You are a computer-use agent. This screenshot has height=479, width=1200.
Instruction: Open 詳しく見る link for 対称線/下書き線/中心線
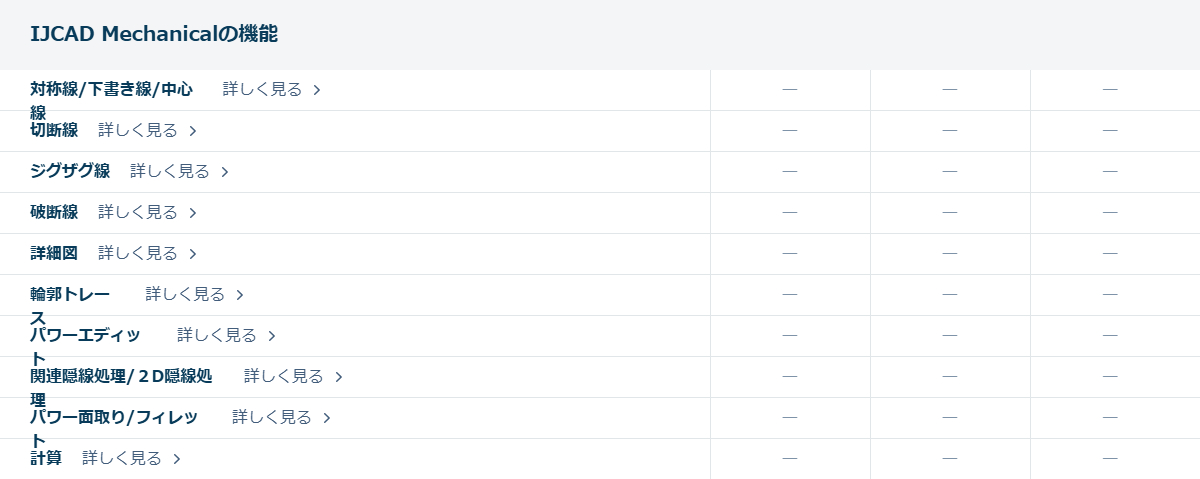point(262,89)
